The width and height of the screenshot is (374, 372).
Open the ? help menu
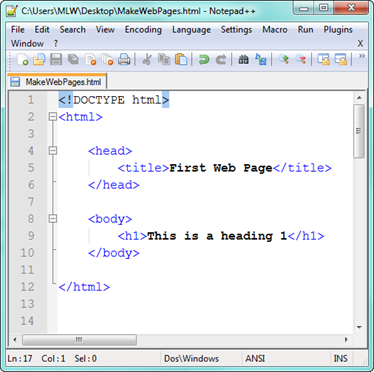pyautogui.click(x=56, y=44)
